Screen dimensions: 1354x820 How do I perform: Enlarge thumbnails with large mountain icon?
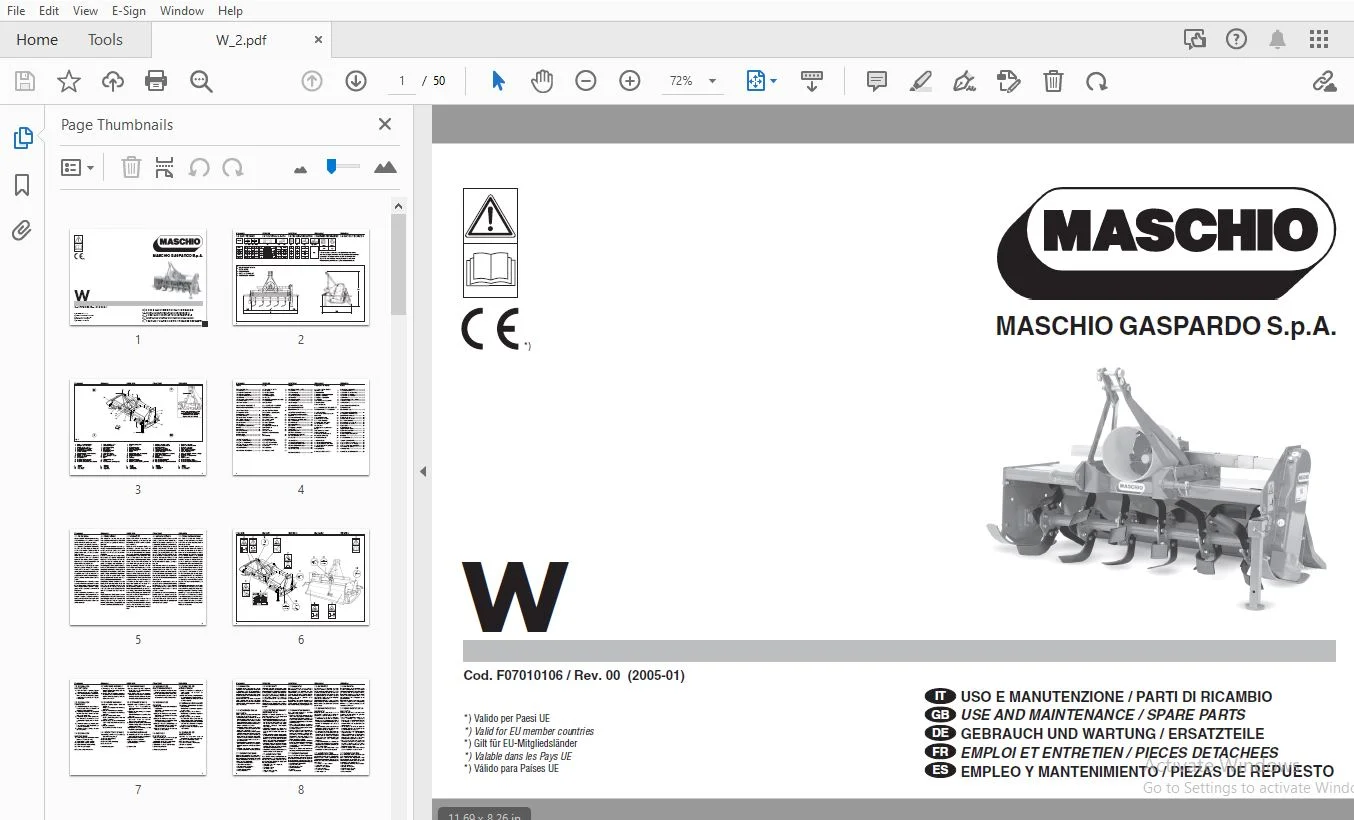[x=385, y=167]
